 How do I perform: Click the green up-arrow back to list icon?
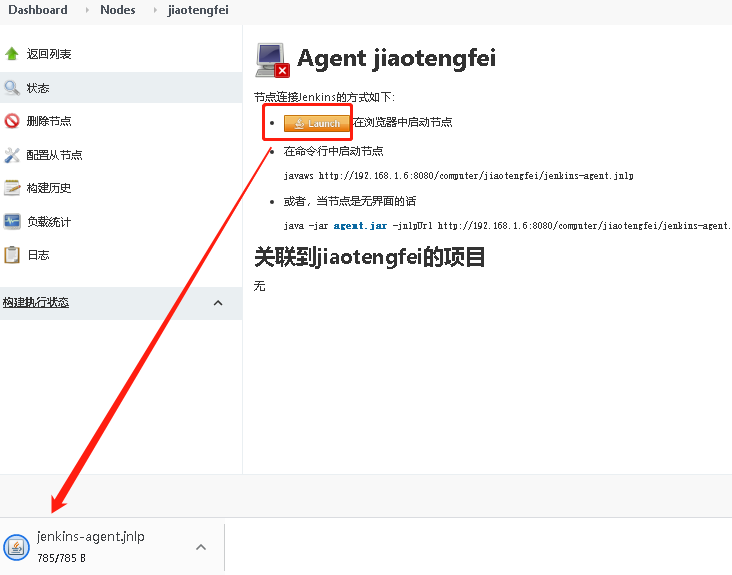(12, 54)
